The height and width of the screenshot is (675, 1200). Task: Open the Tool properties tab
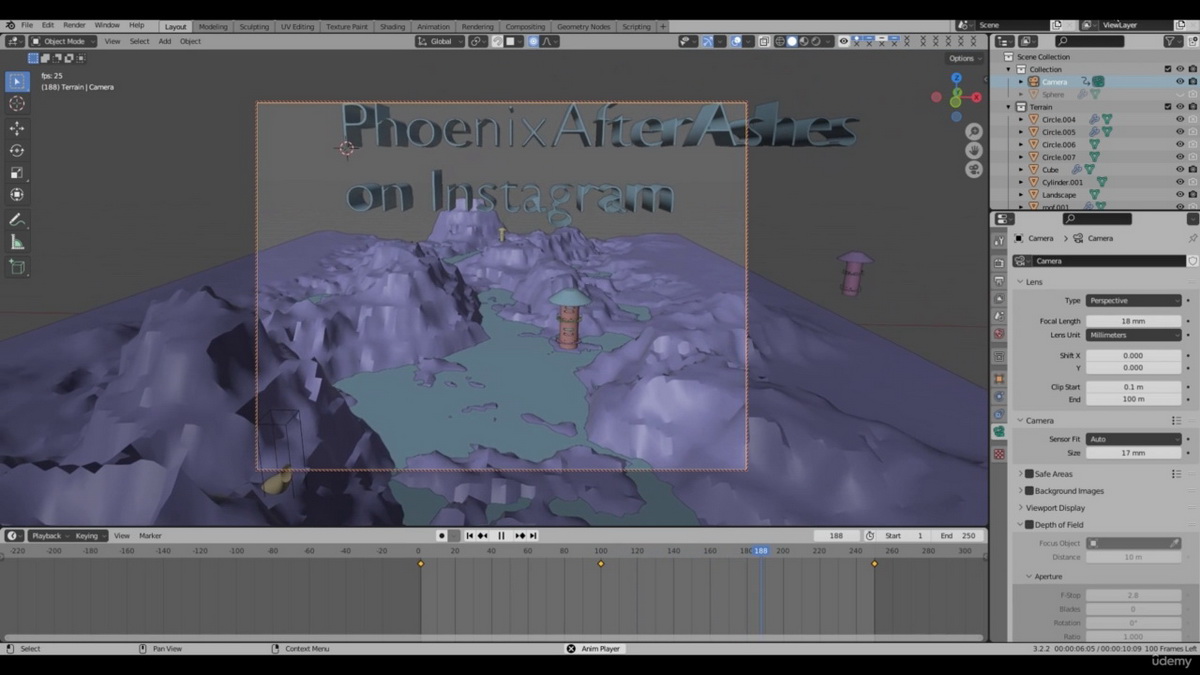pyautogui.click(x=999, y=241)
